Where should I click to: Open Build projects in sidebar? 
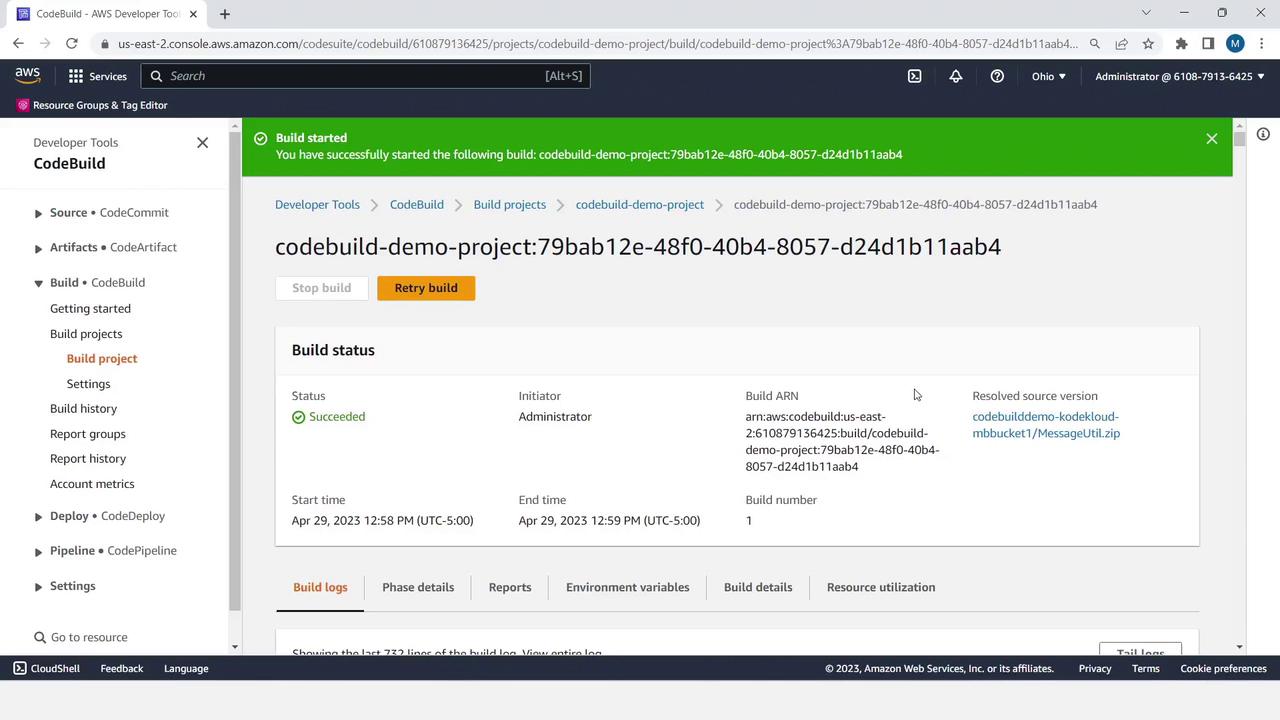86,334
